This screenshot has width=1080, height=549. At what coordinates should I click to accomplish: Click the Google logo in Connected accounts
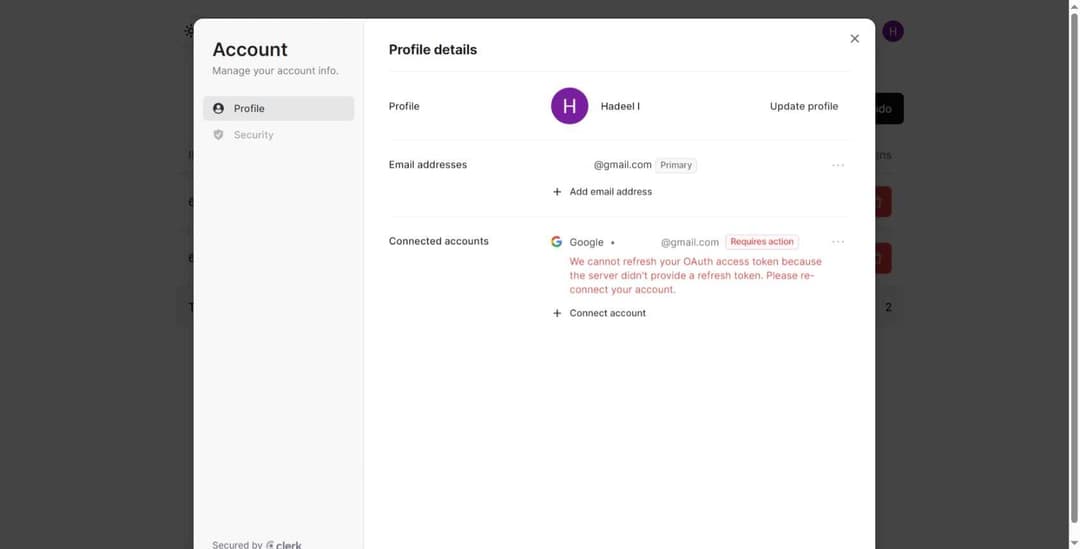[x=557, y=242]
